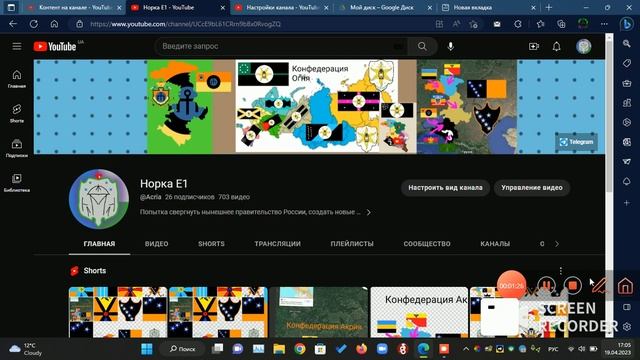
Task: Open Edge settings and more menu
Action: (604, 24)
